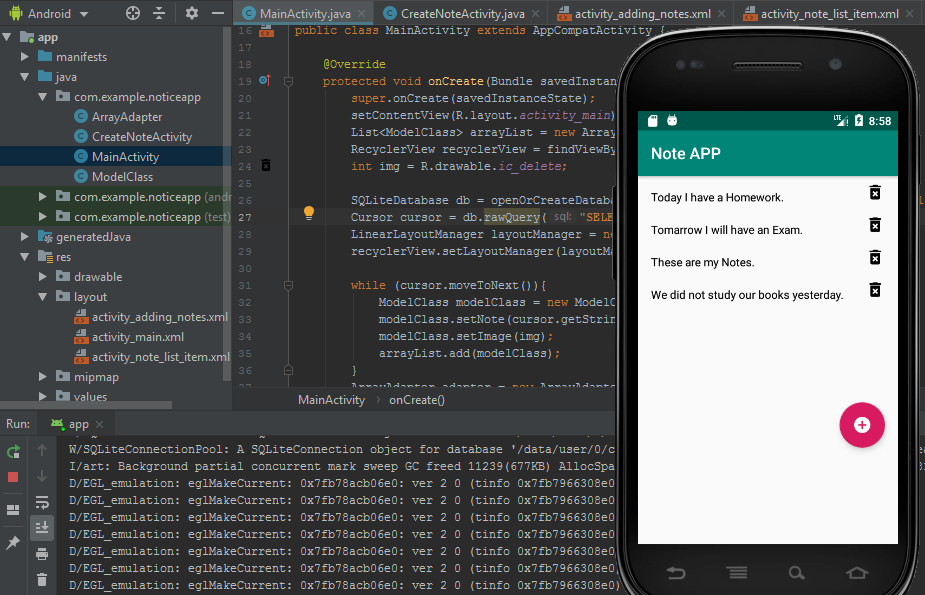This screenshot has width=925, height=595.
Task: Click the scroll-from-source target icon
Action: point(133,13)
